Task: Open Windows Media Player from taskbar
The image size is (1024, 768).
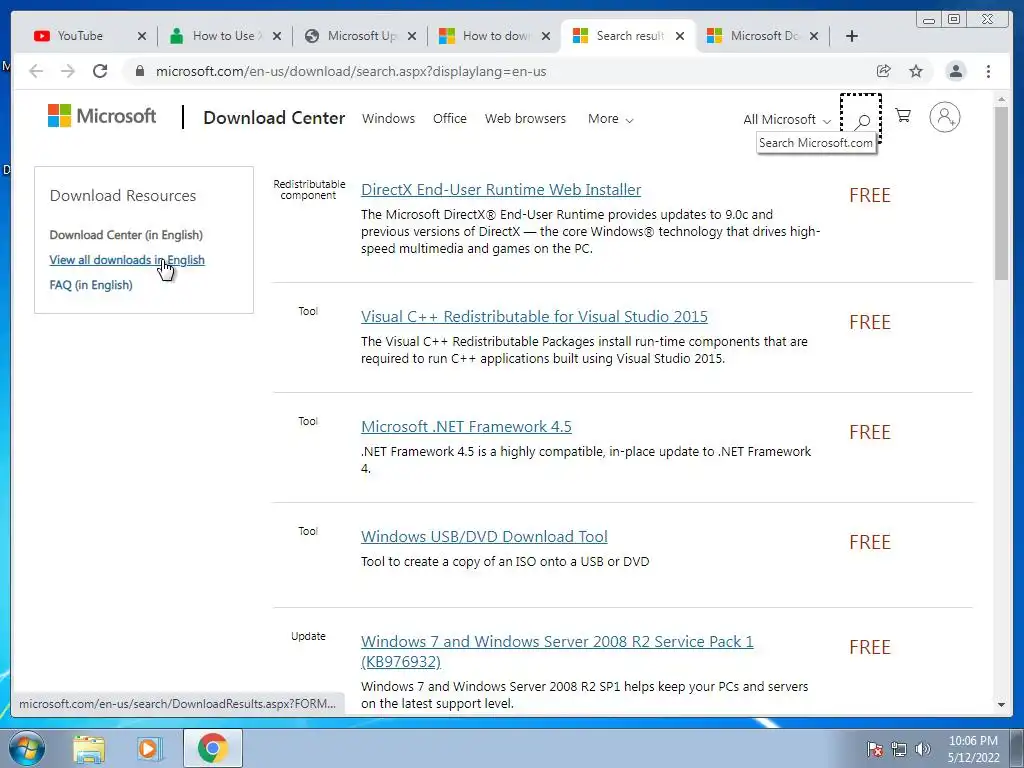Action: coord(150,748)
